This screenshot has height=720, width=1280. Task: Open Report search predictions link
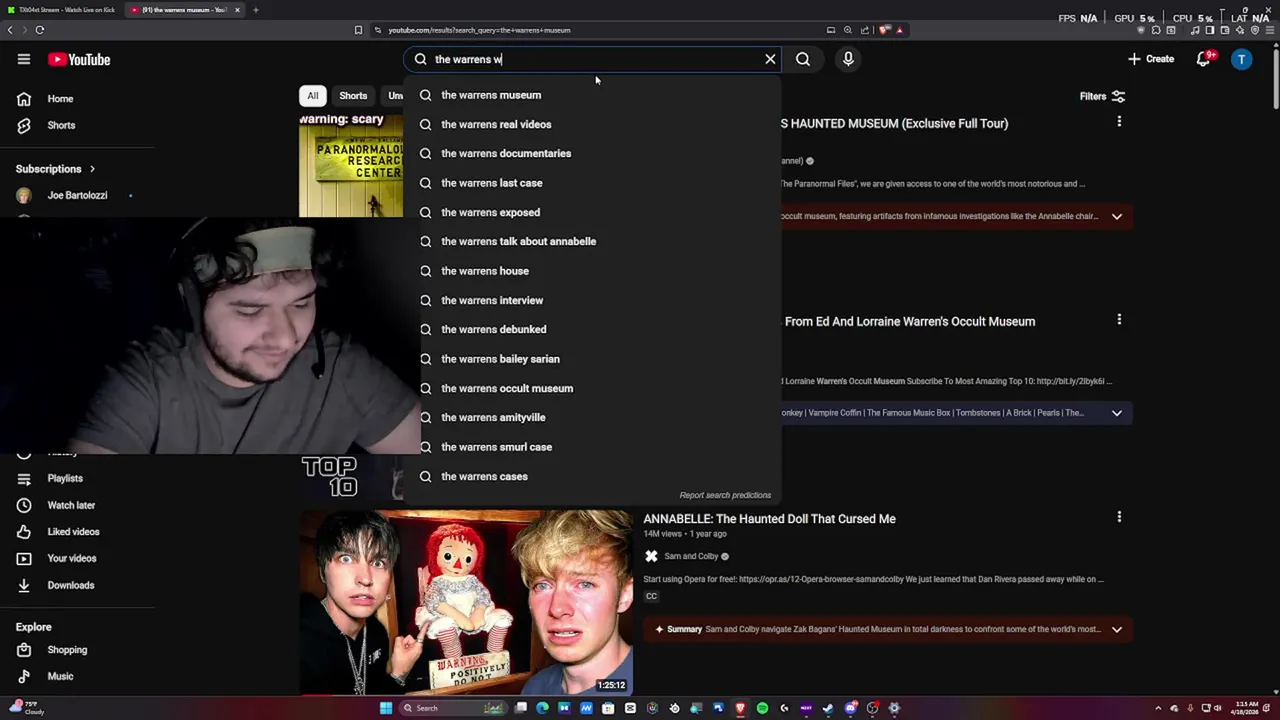[x=725, y=495]
